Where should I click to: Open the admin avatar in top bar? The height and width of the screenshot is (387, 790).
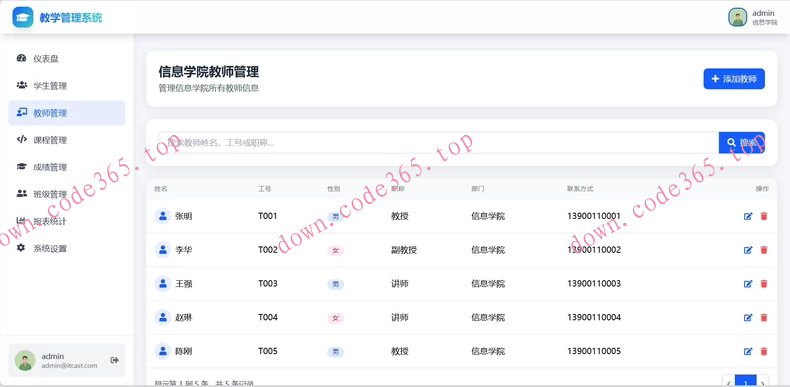(x=737, y=17)
